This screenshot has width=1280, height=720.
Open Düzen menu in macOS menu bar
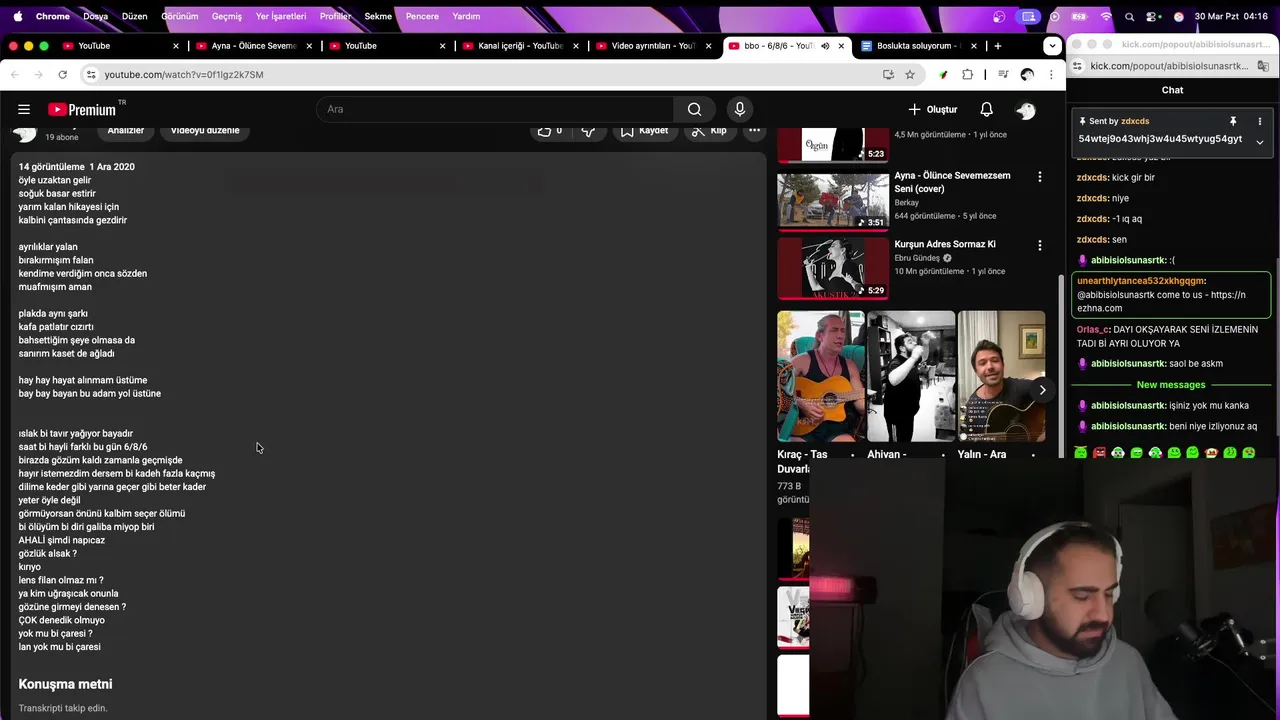134,16
